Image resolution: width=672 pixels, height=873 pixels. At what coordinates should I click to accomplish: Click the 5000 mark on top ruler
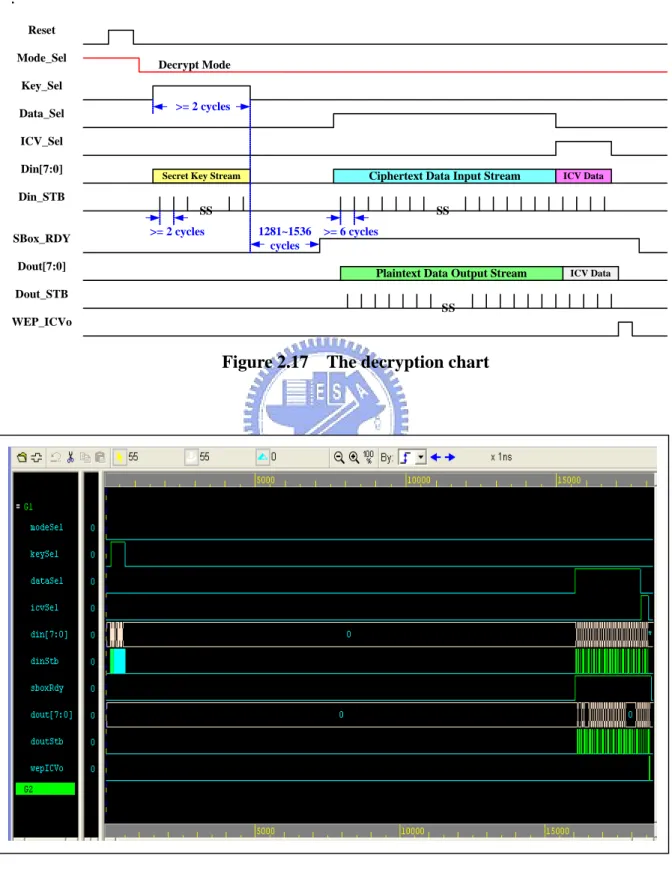[265, 480]
